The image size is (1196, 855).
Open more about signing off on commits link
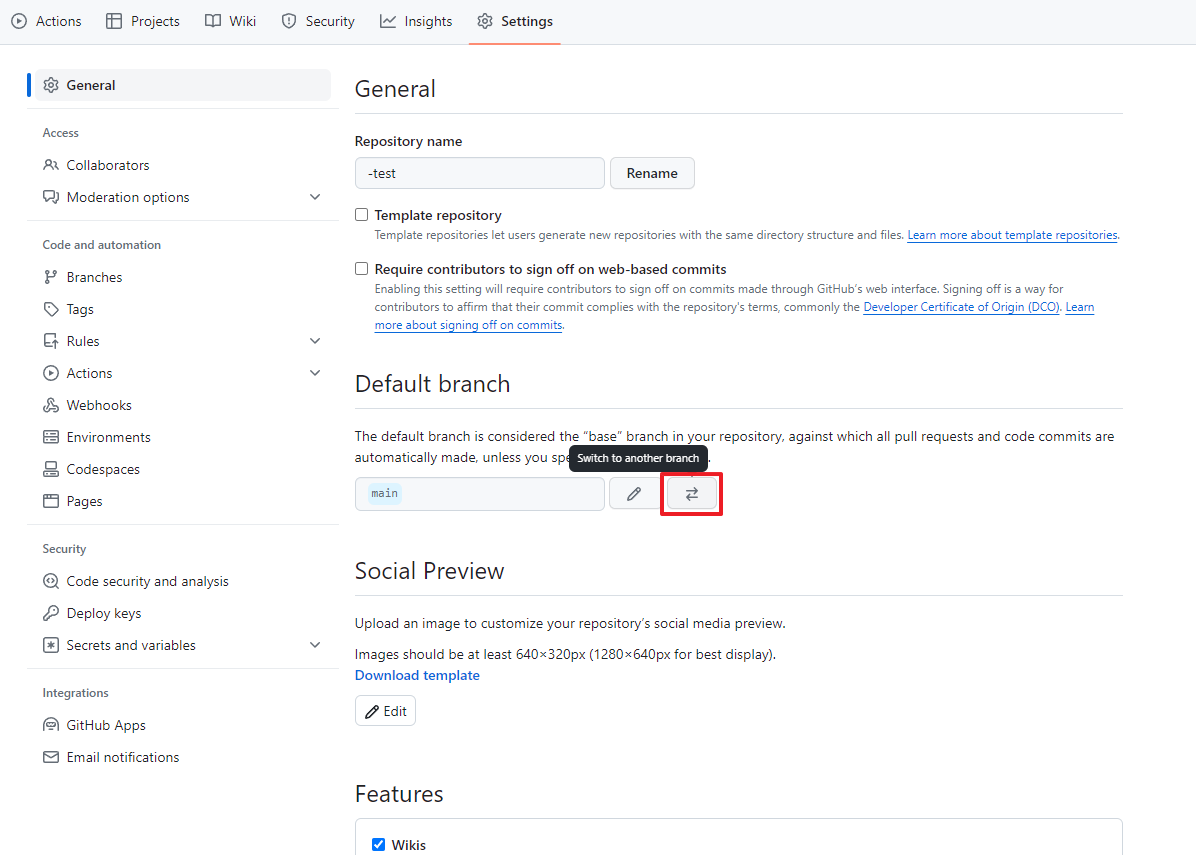(468, 325)
